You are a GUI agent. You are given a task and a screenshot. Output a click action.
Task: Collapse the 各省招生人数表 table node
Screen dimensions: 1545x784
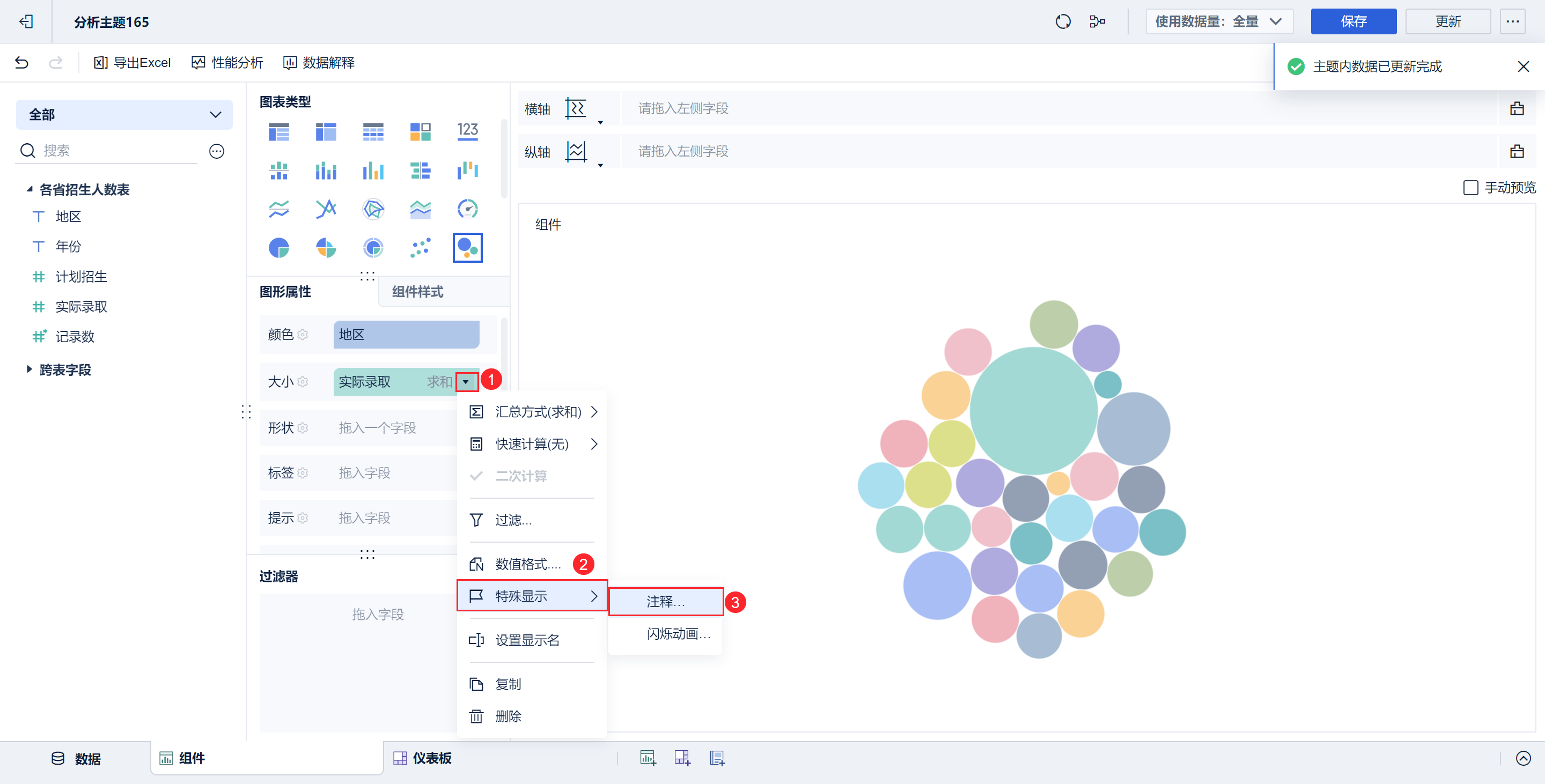click(x=30, y=189)
